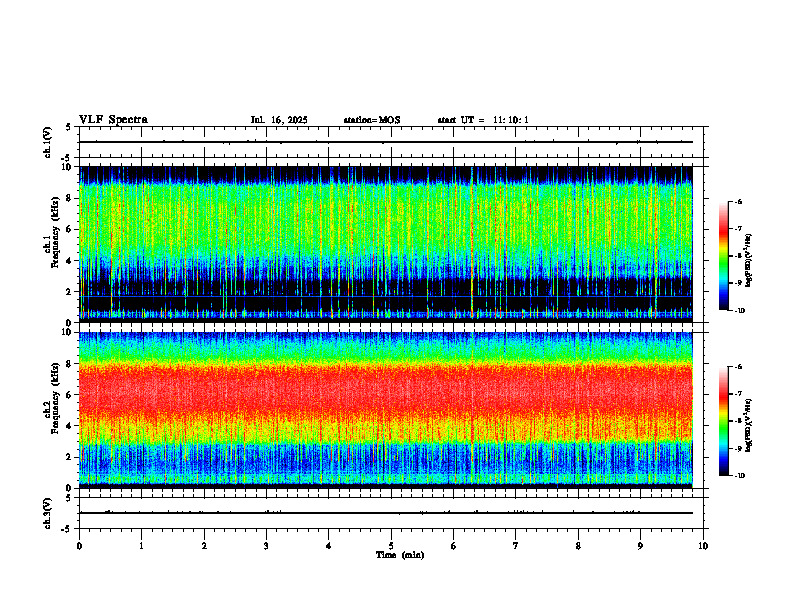Screen dimensions: 792x612
Task: Click time axis tick label "5"
Action: tap(391, 546)
